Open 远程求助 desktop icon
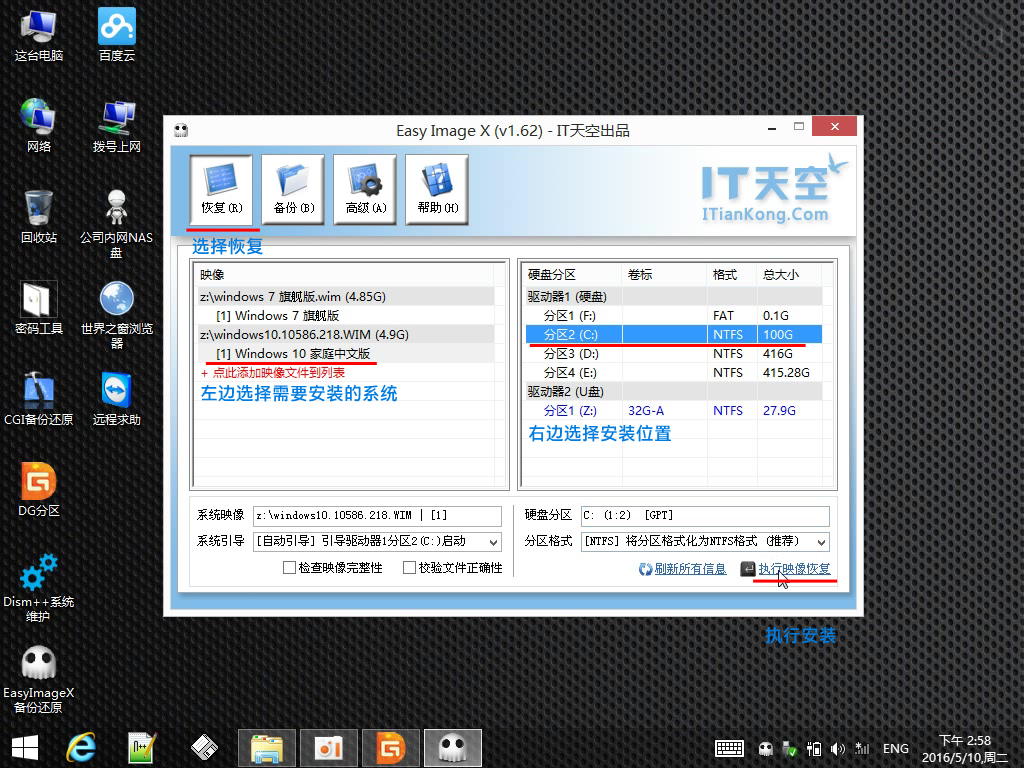Screen dimensions: 1024x768 117,398
